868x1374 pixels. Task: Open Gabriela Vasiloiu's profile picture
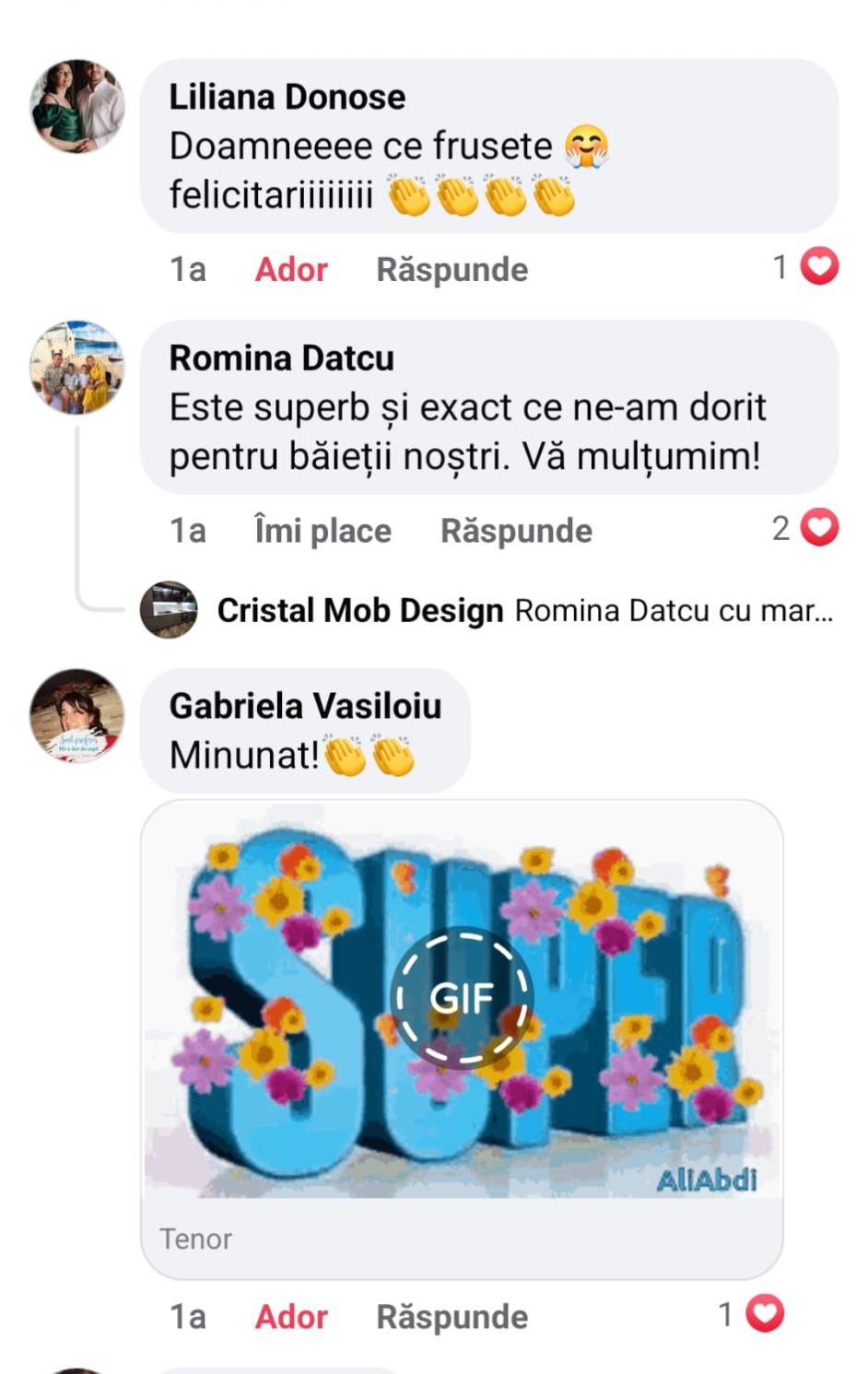coord(77,715)
